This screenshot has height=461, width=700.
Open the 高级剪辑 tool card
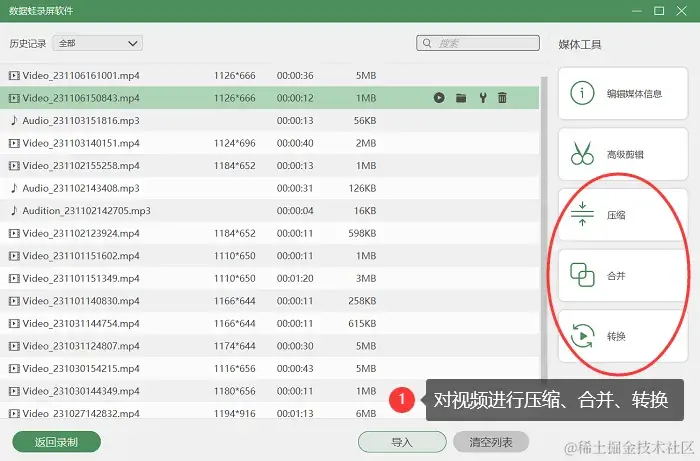623,154
